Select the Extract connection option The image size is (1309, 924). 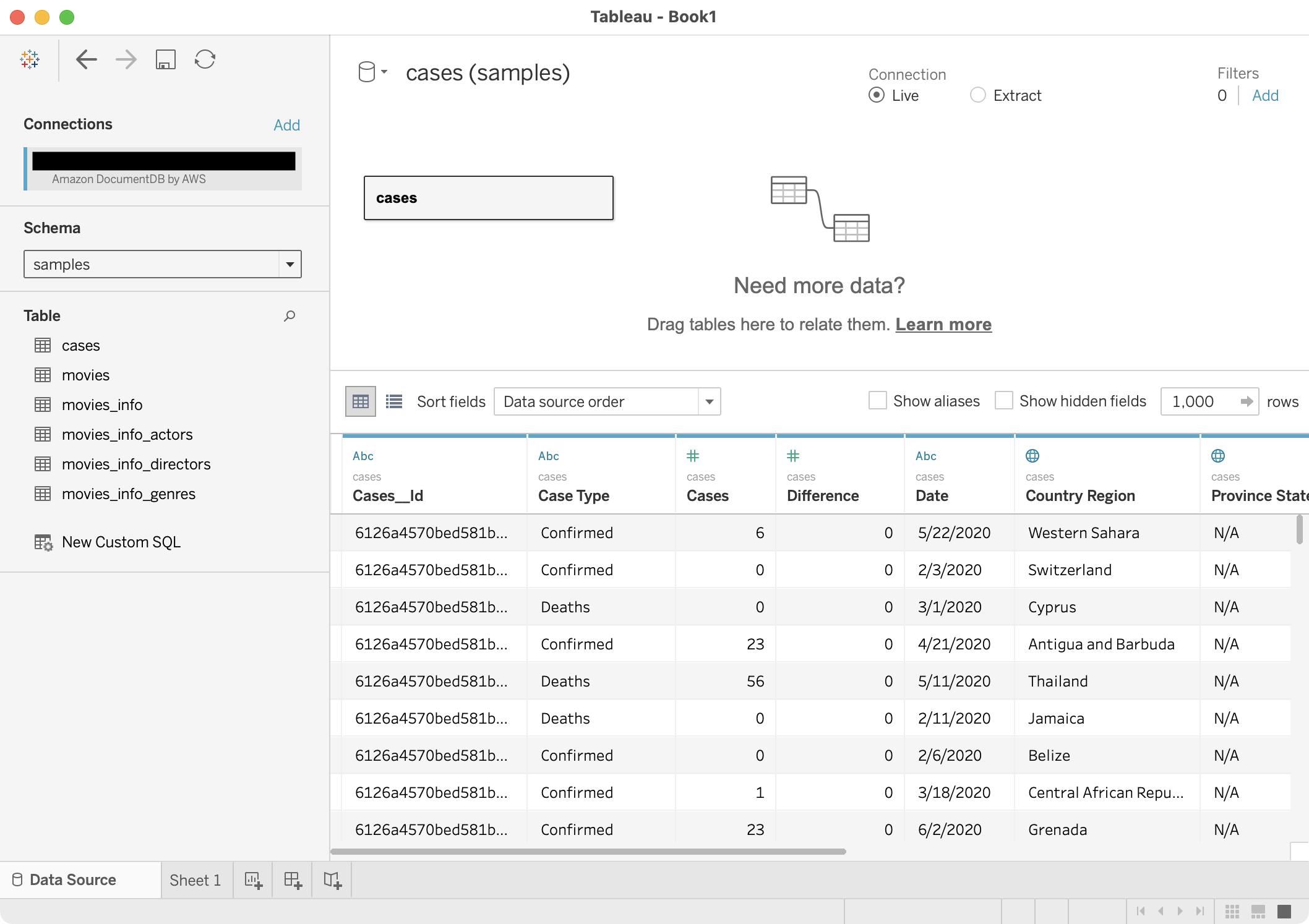[978, 95]
